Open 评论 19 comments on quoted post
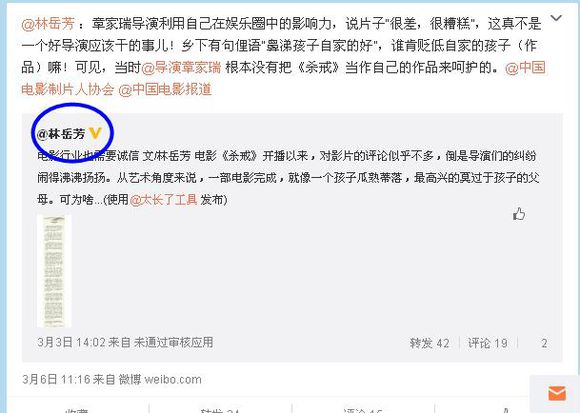This screenshot has height=413, width=580. pos(488,343)
